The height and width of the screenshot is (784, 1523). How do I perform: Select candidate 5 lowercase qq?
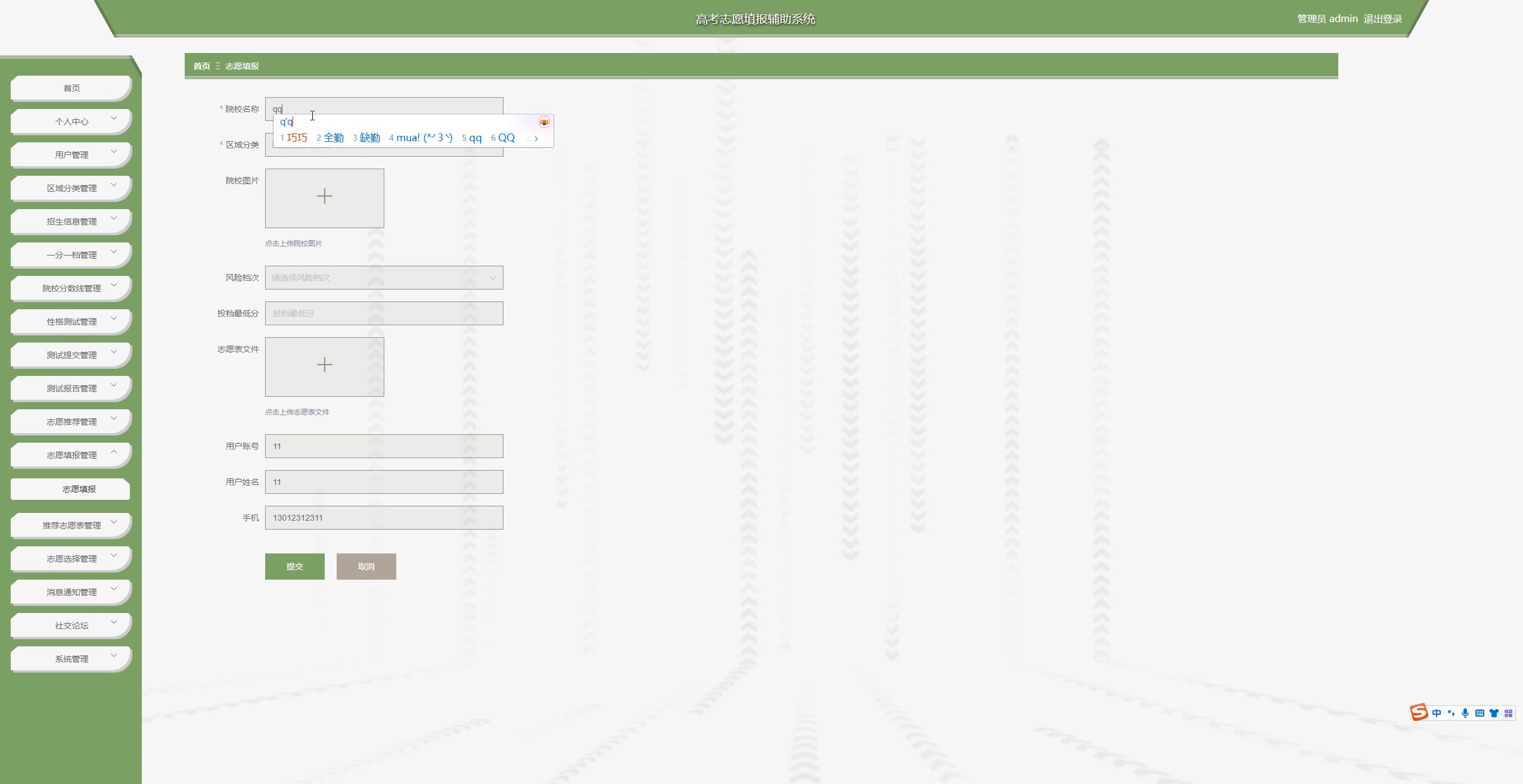click(471, 138)
